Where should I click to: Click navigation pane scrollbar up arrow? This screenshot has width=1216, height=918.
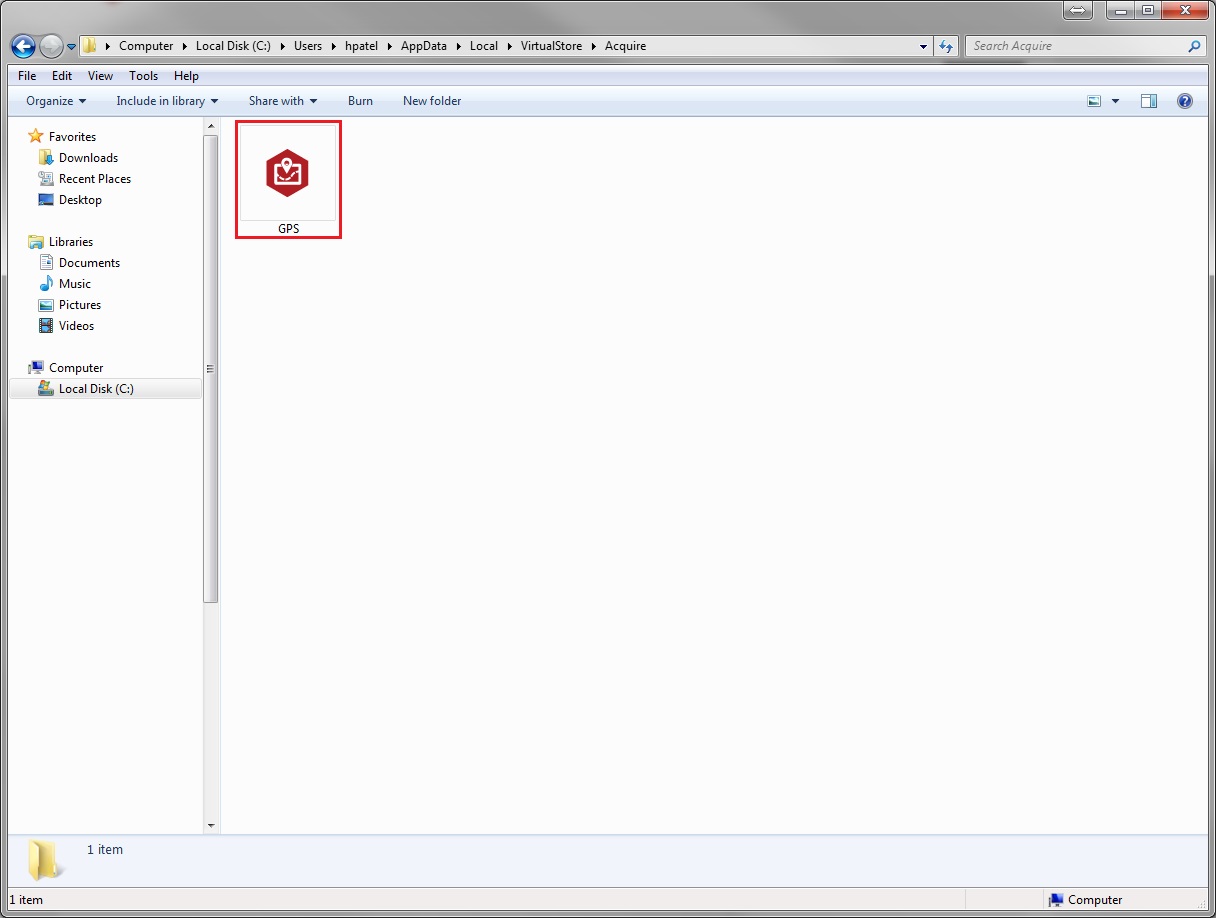(211, 126)
